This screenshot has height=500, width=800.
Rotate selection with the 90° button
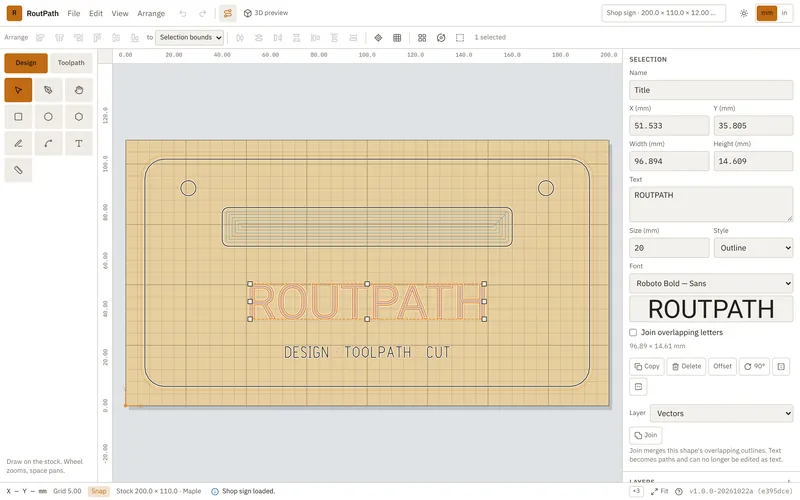click(x=754, y=366)
